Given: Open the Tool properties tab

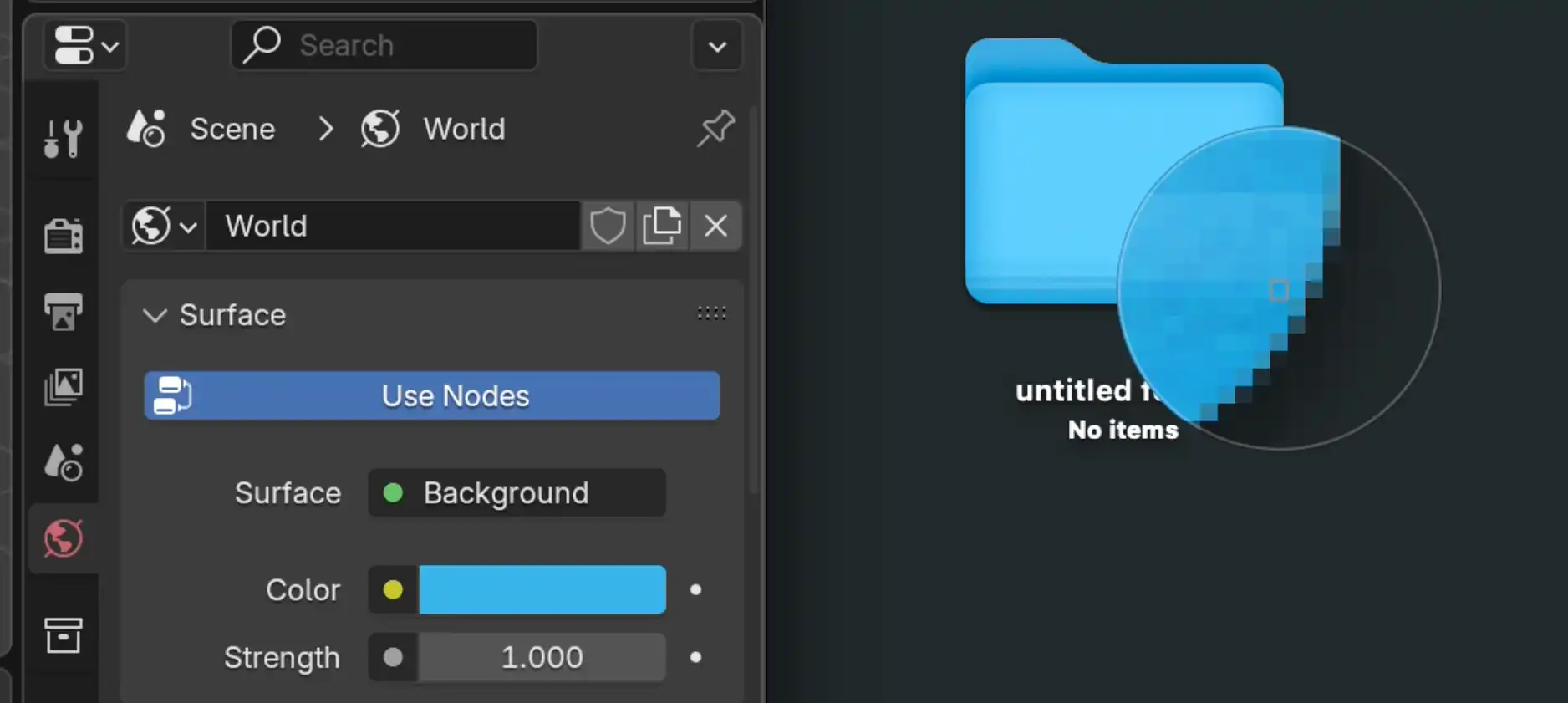Looking at the screenshot, I should coord(64,139).
